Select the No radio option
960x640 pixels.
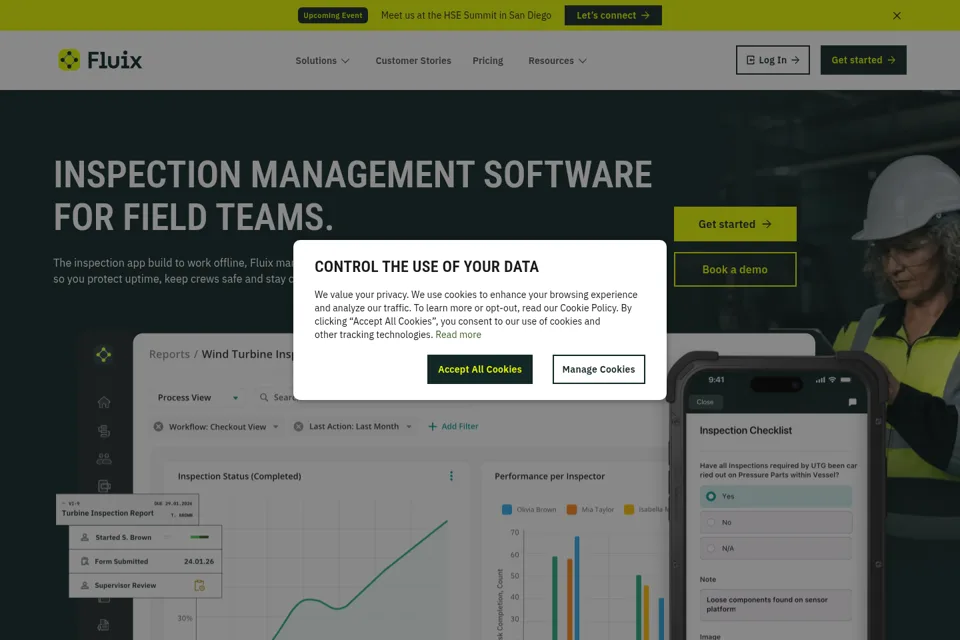point(775,522)
